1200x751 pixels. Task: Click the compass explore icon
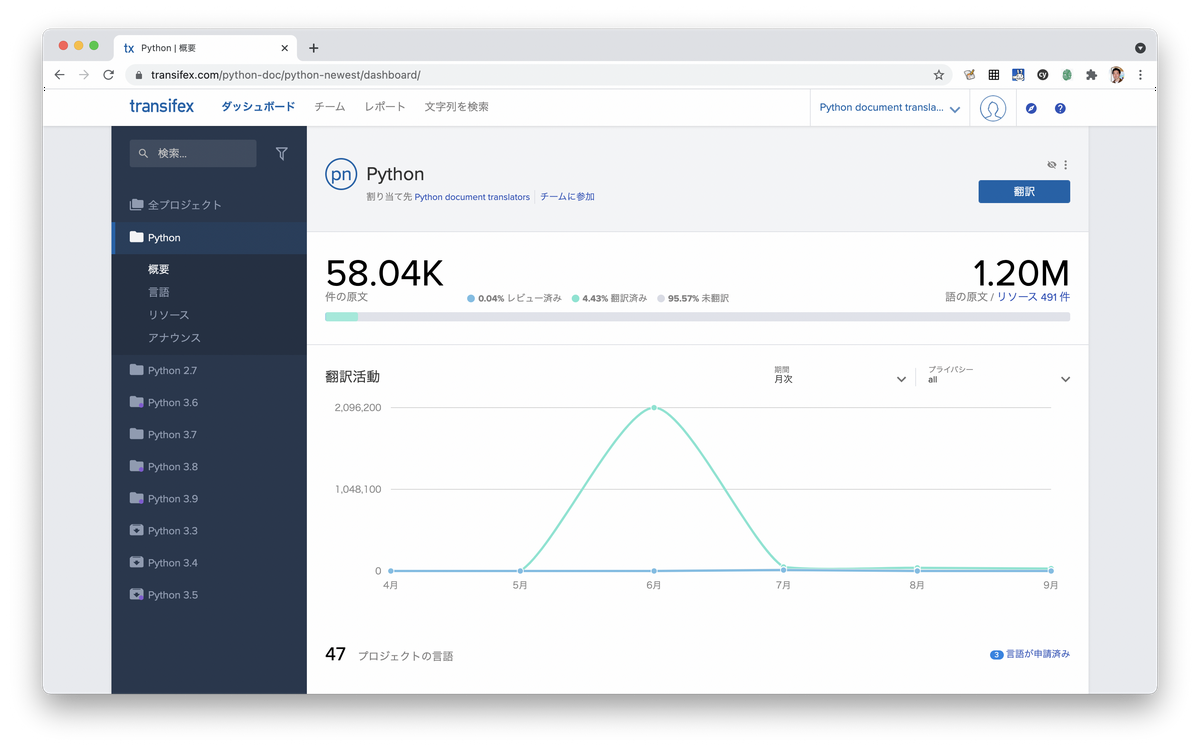pyautogui.click(x=1031, y=108)
